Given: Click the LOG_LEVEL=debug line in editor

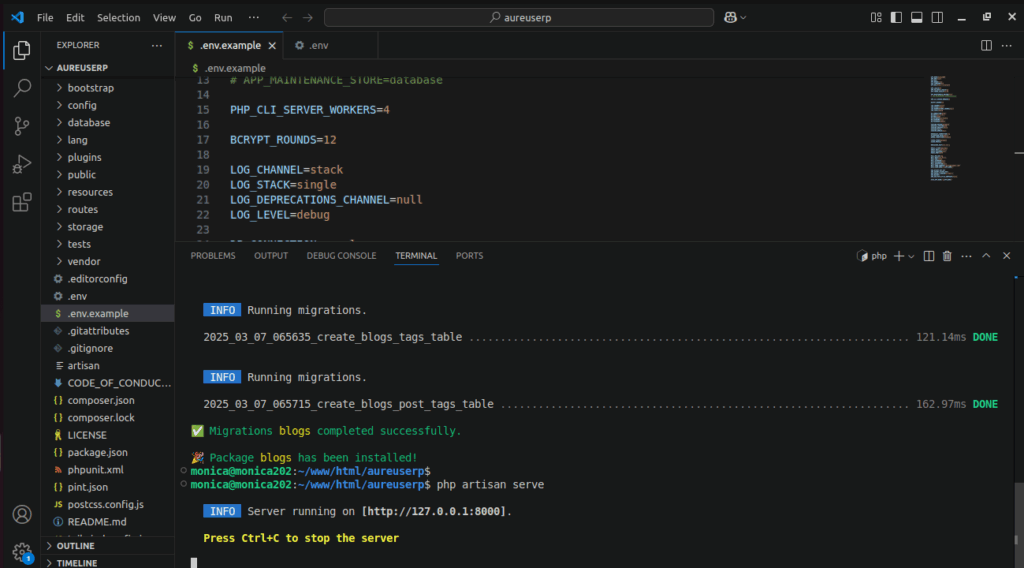Looking at the screenshot, I should point(280,215).
